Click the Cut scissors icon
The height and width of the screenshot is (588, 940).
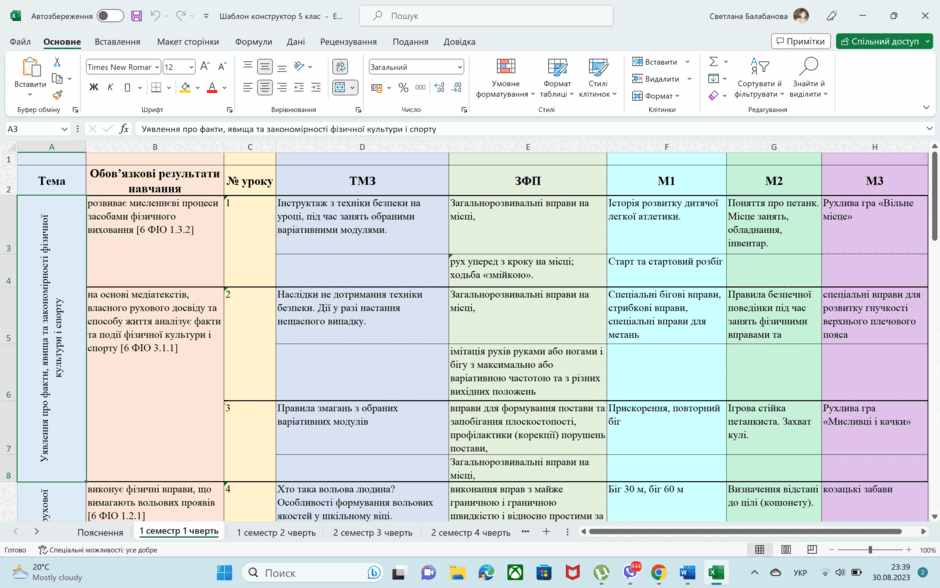(57, 62)
